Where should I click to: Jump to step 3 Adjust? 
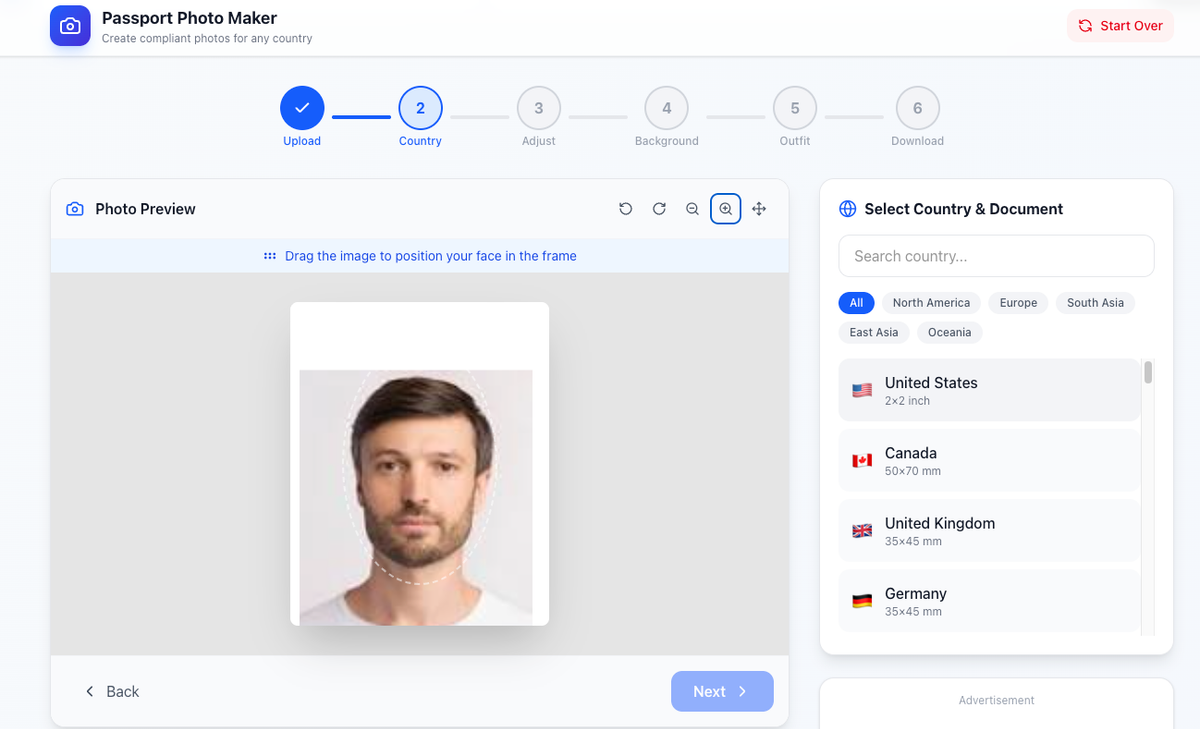click(x=538, y=108)
